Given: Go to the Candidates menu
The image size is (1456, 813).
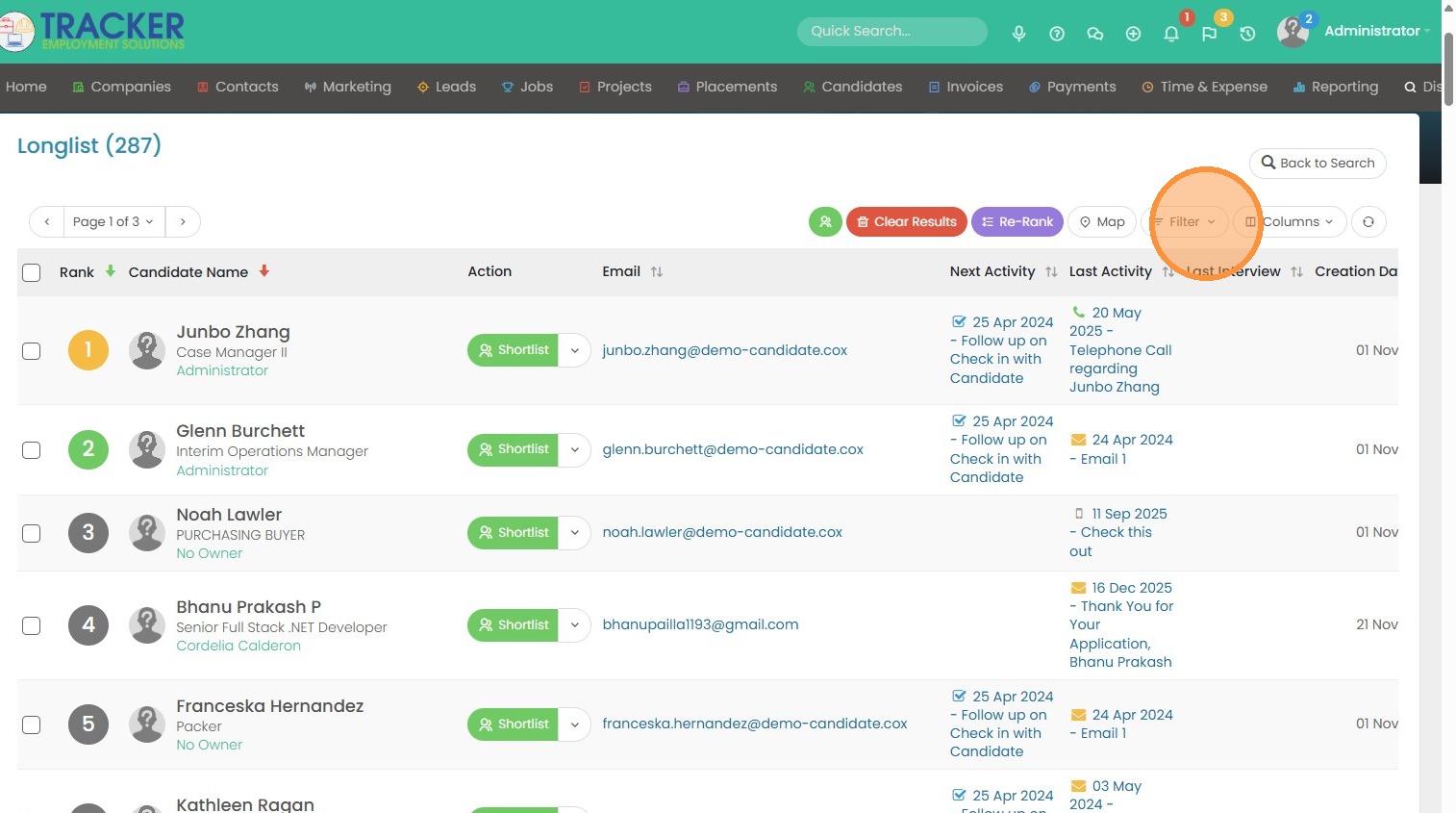Looking at the screenshot, I should pos(852,87).
